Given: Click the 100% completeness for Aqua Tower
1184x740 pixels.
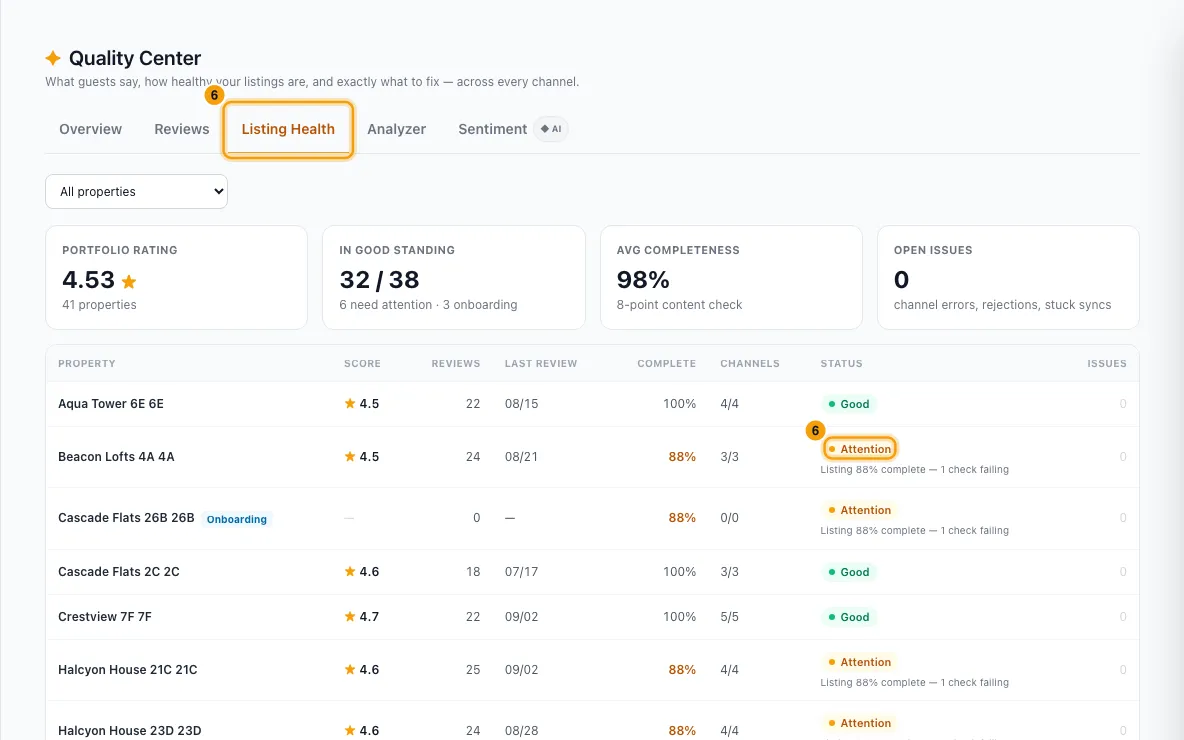Looking at the screenshot, I should click(x=680, y=404).
